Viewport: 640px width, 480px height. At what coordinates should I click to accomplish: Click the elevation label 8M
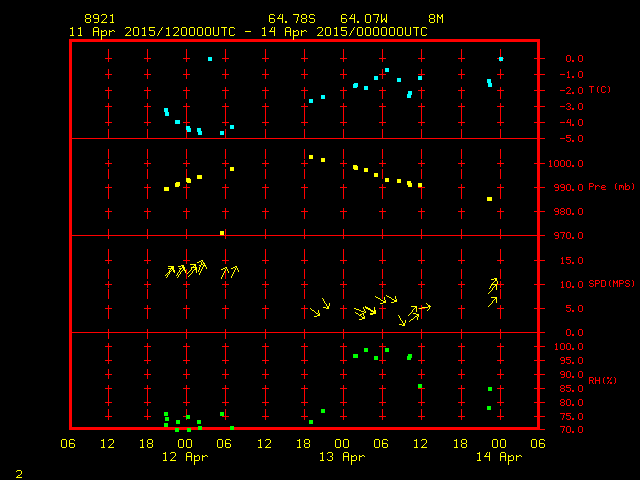(436, 19)
